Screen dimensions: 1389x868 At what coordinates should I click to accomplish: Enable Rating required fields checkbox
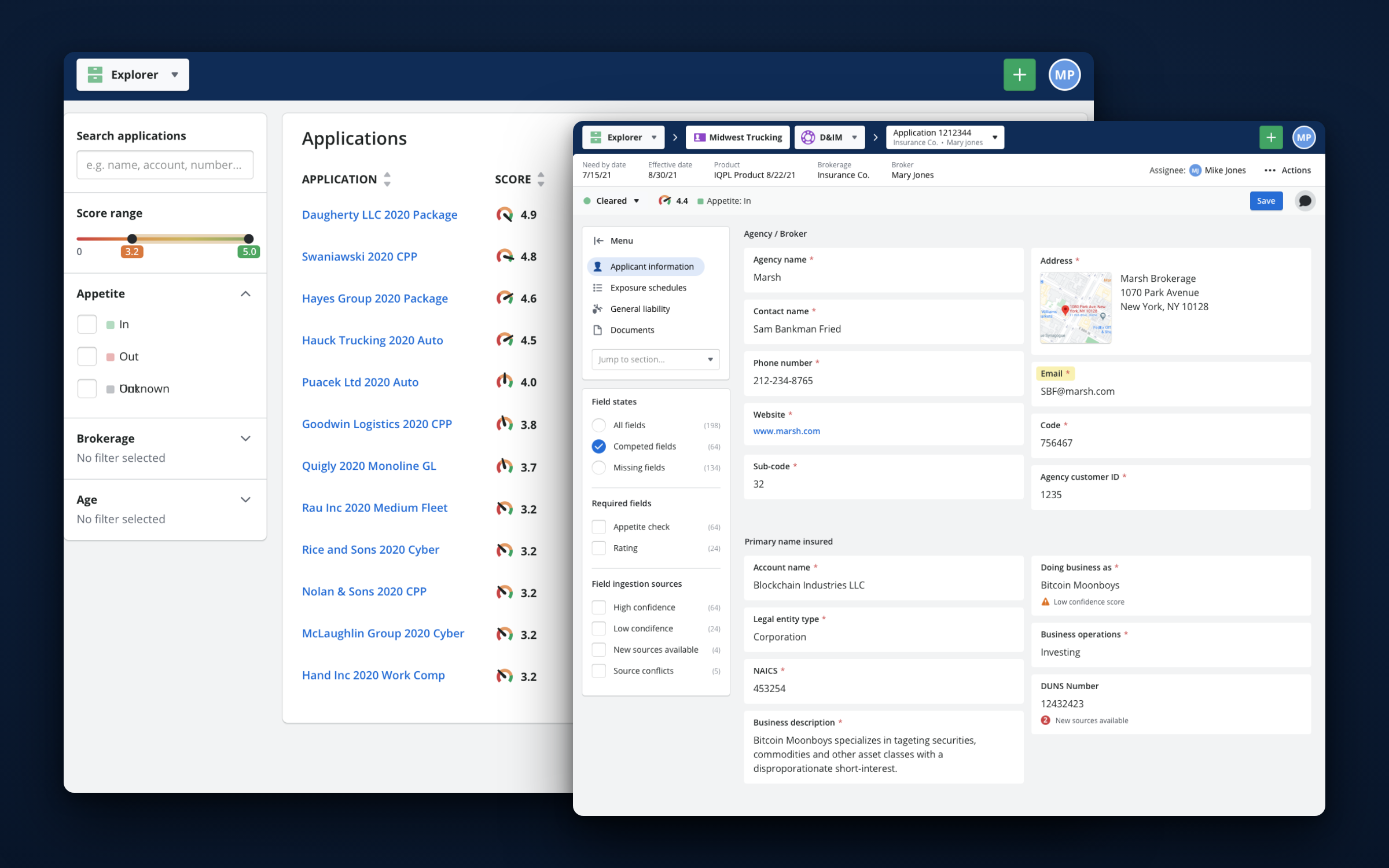[x=599, y=548]
